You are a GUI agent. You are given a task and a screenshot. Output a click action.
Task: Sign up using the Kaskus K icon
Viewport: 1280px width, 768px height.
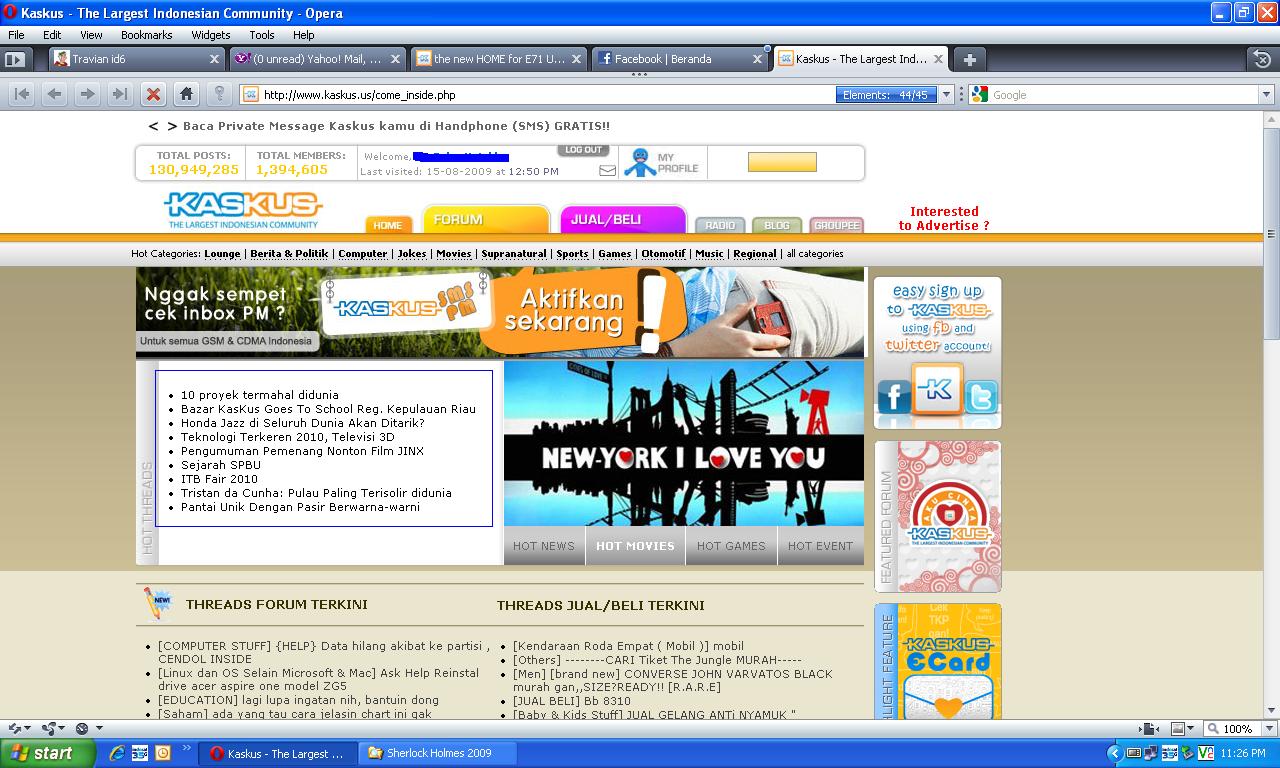(937, 389)
